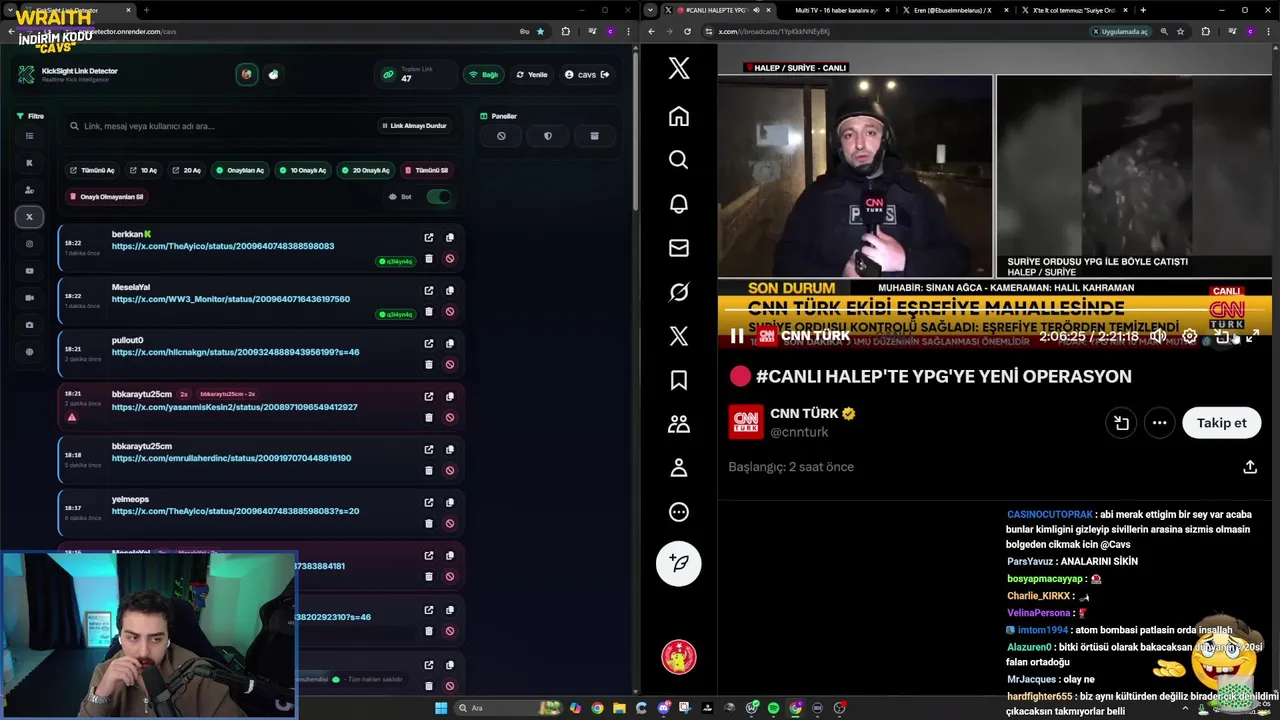Click Yenile refresh button

[532, 74]
